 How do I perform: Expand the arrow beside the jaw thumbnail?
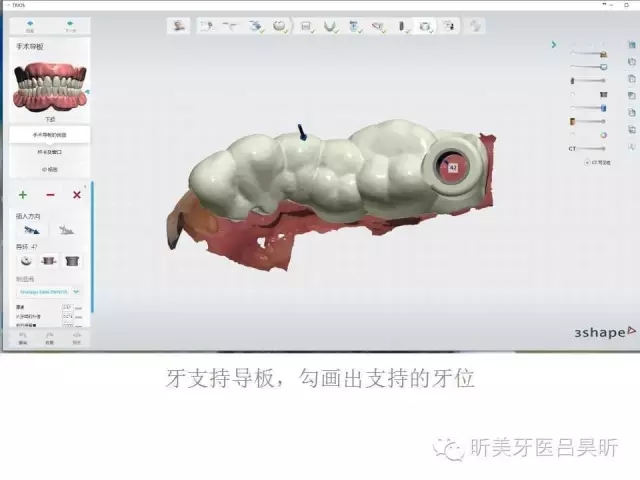click(87, 92)
